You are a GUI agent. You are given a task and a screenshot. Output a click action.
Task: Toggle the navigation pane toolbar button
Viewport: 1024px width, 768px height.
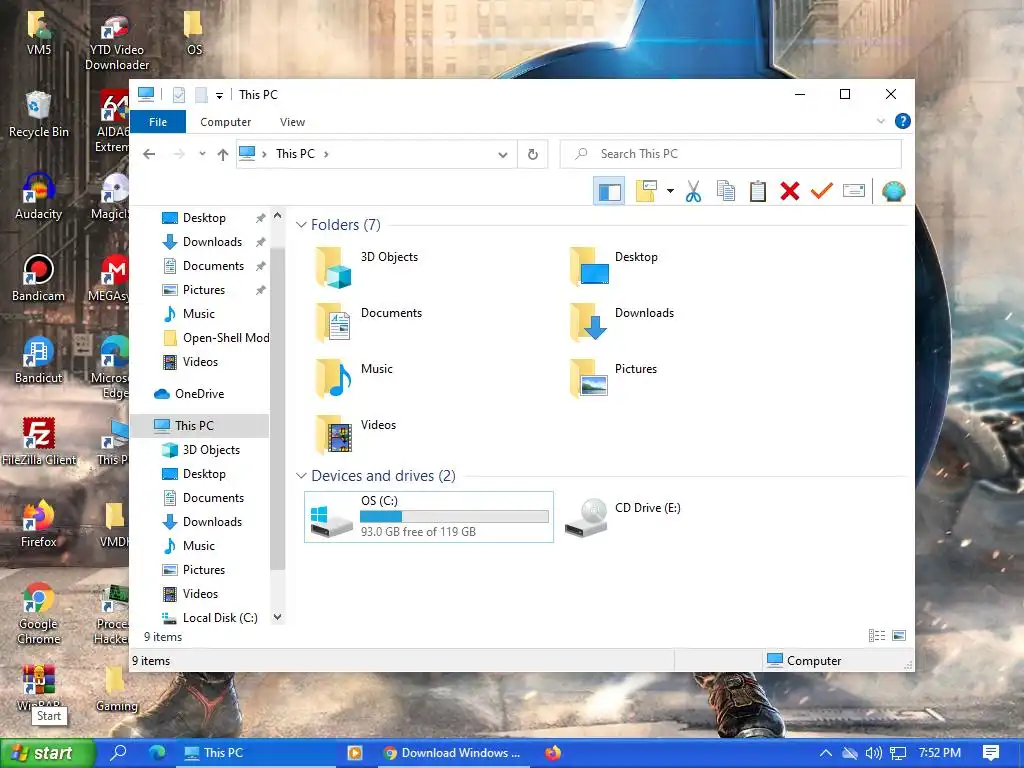(x=609, y=191)
